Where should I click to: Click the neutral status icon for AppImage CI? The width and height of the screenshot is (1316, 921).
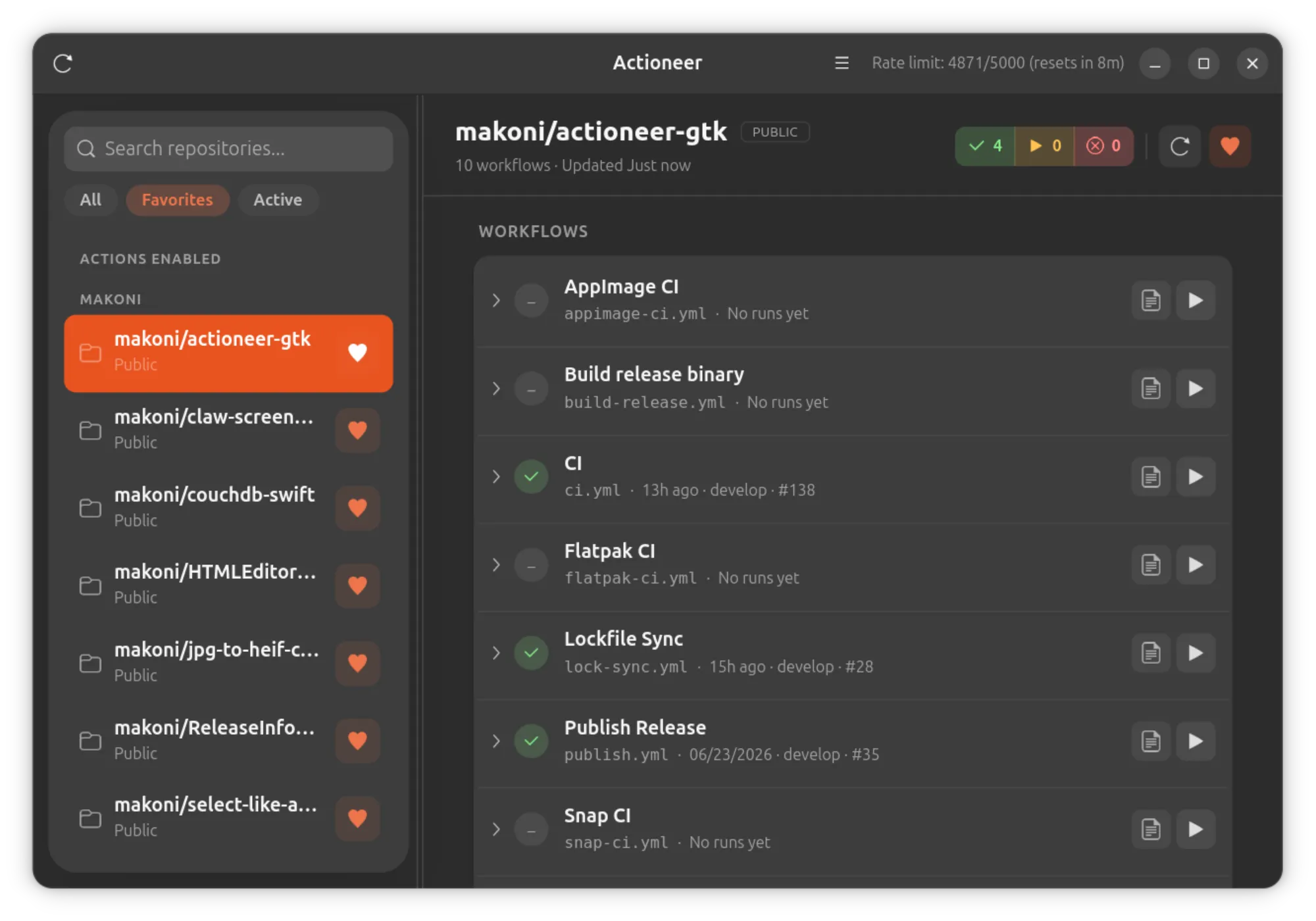pos(532,301)
